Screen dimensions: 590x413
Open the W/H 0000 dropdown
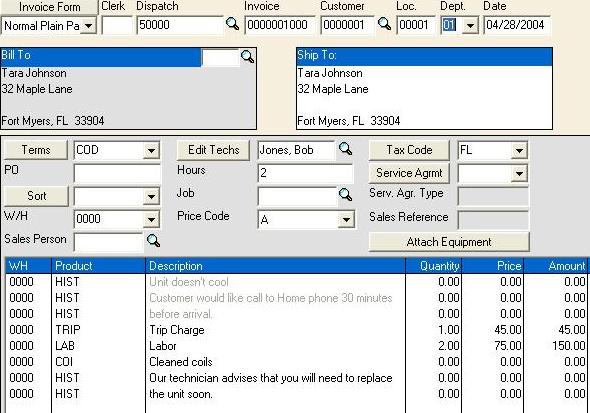(151, 219)
